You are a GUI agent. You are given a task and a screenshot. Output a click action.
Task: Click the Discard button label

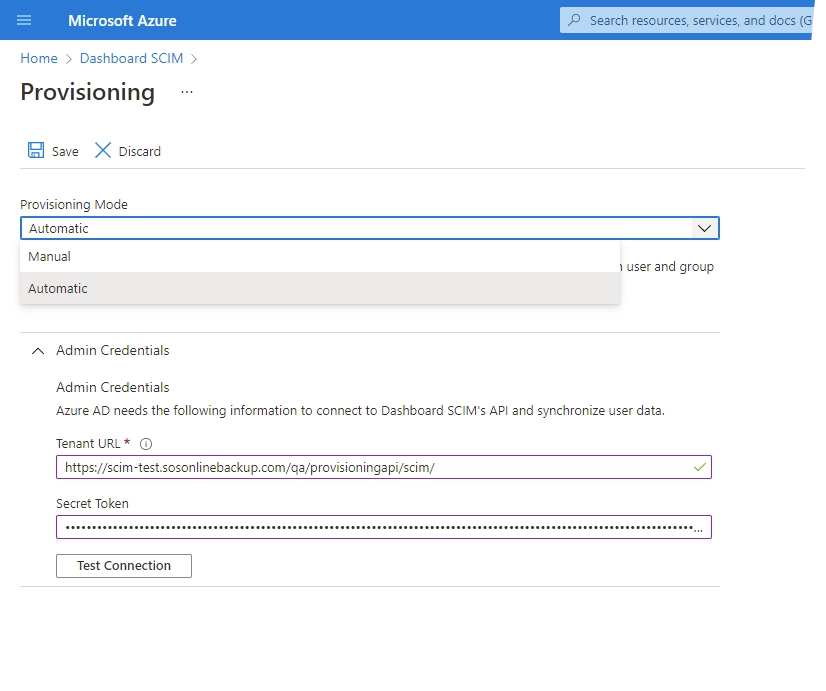140,152
